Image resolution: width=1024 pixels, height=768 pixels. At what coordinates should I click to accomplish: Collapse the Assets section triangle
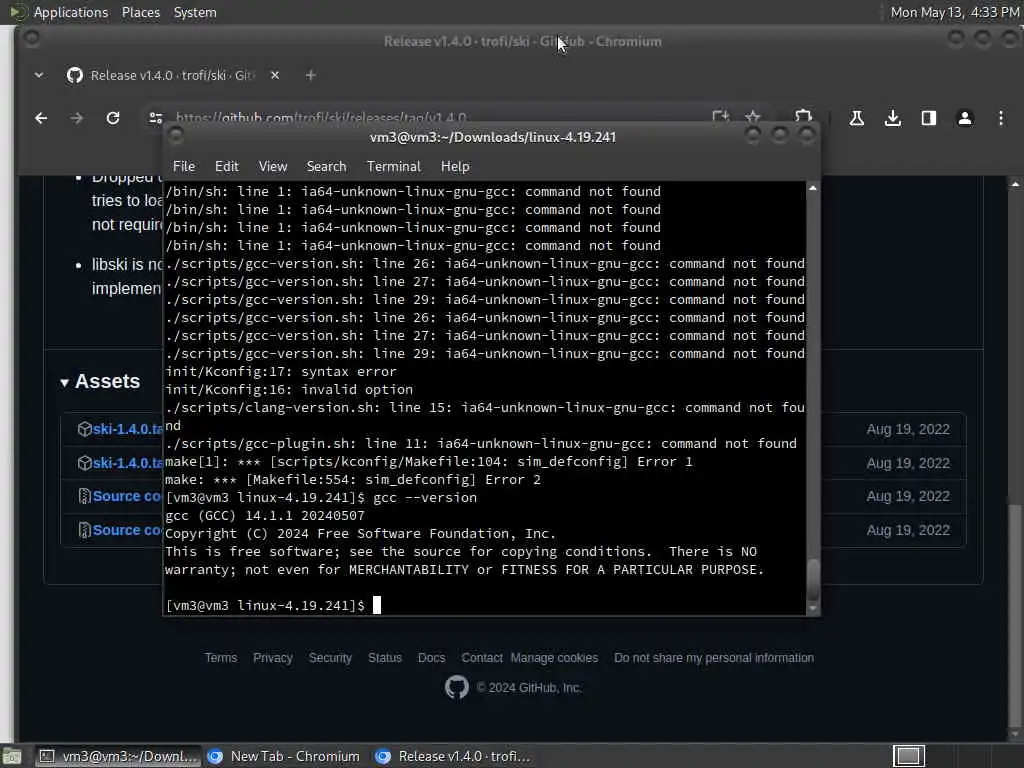tap(64, 383)
